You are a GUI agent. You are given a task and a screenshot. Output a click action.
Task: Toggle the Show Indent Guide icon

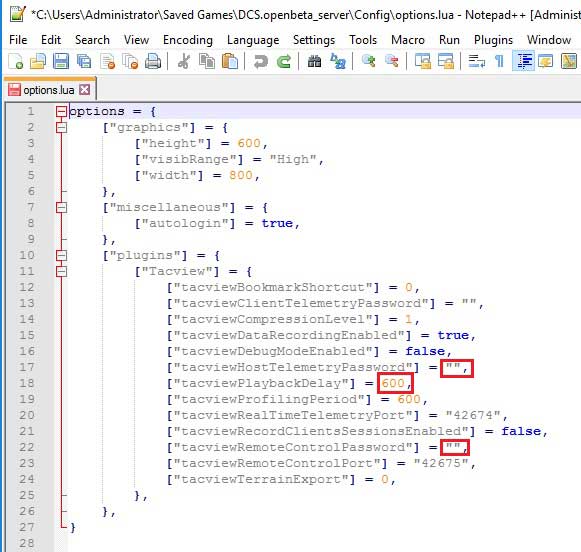(523, 61)
